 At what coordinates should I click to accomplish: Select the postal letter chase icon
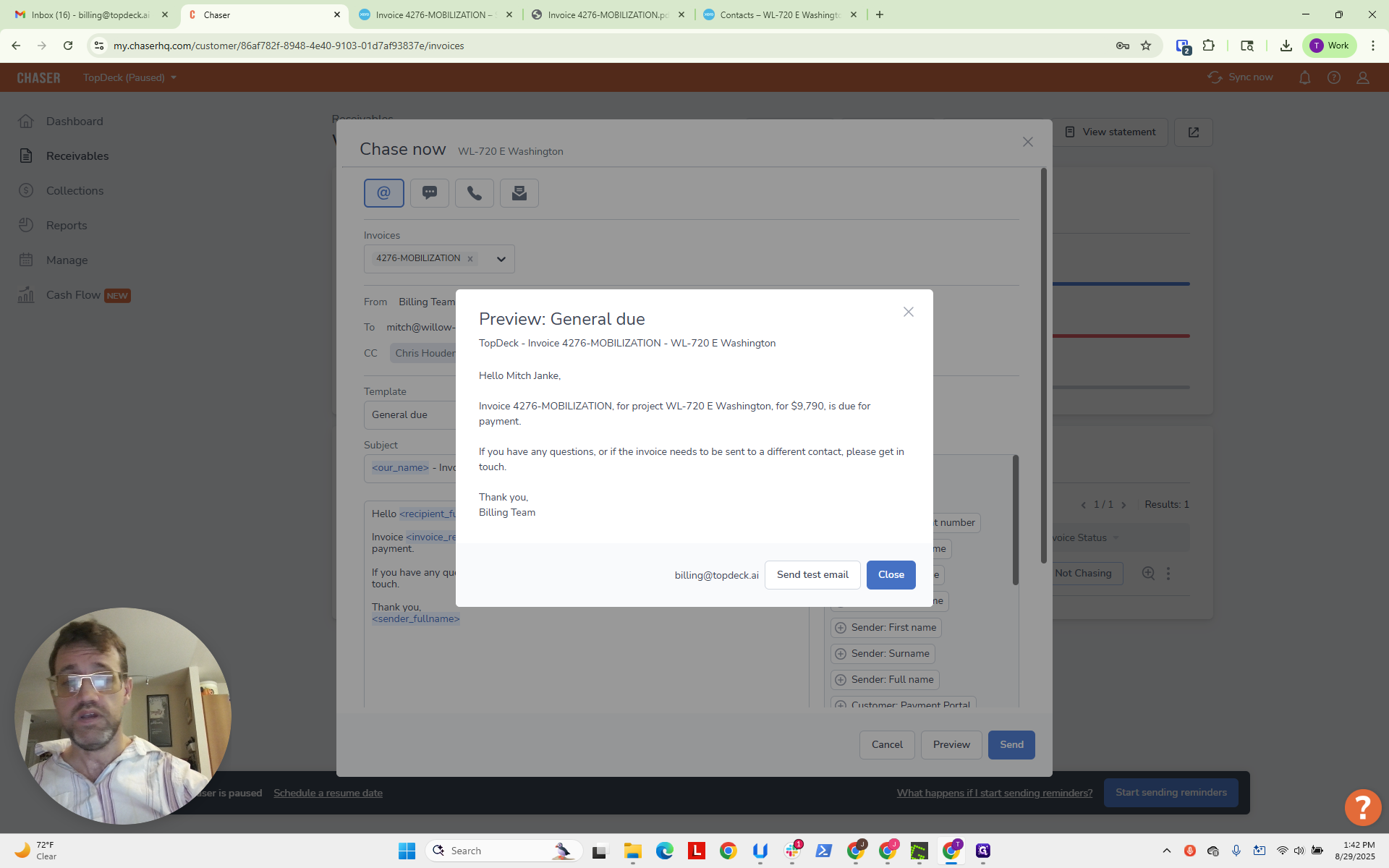[519, 193]
